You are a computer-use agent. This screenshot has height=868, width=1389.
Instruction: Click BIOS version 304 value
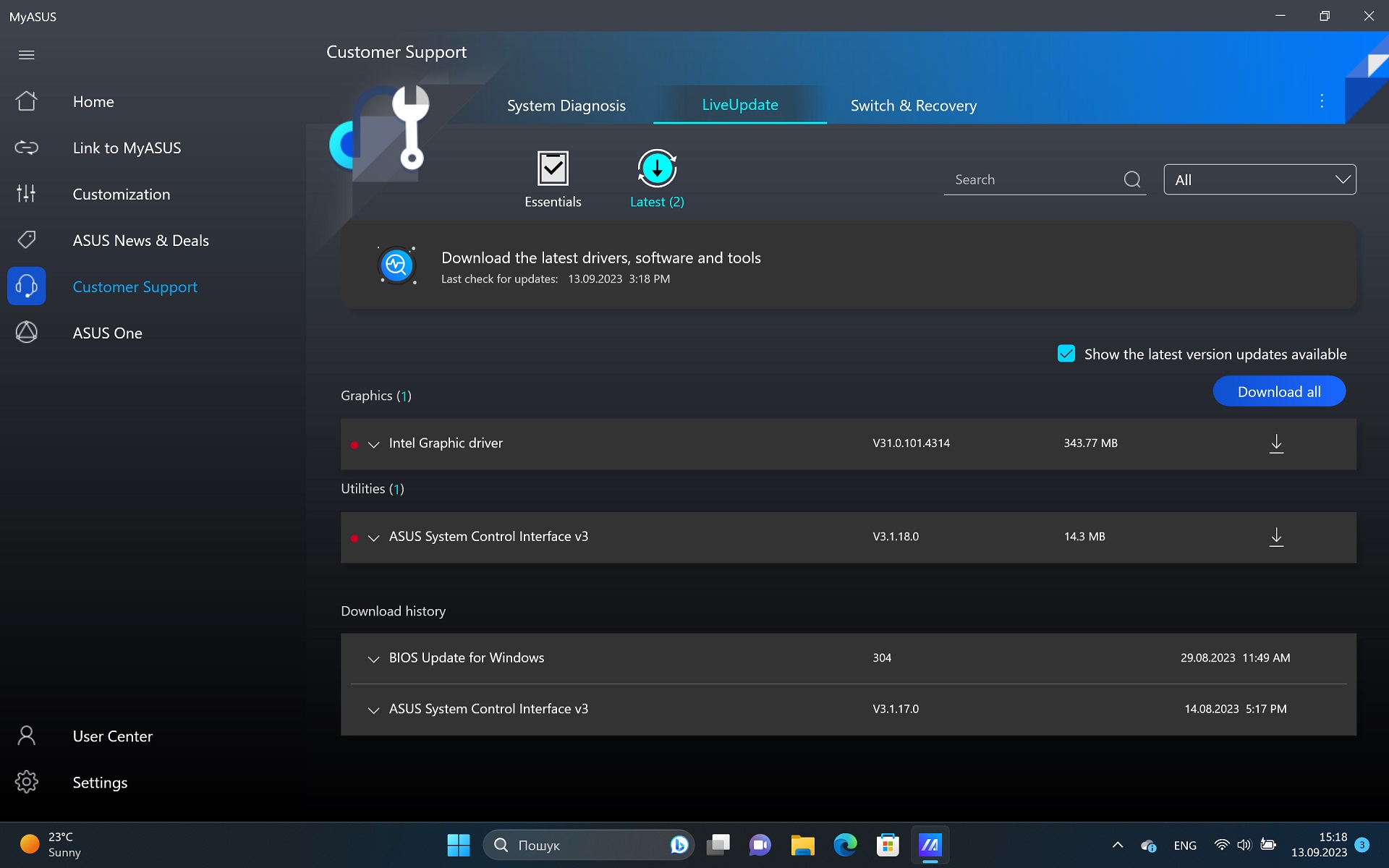point(882,658)
